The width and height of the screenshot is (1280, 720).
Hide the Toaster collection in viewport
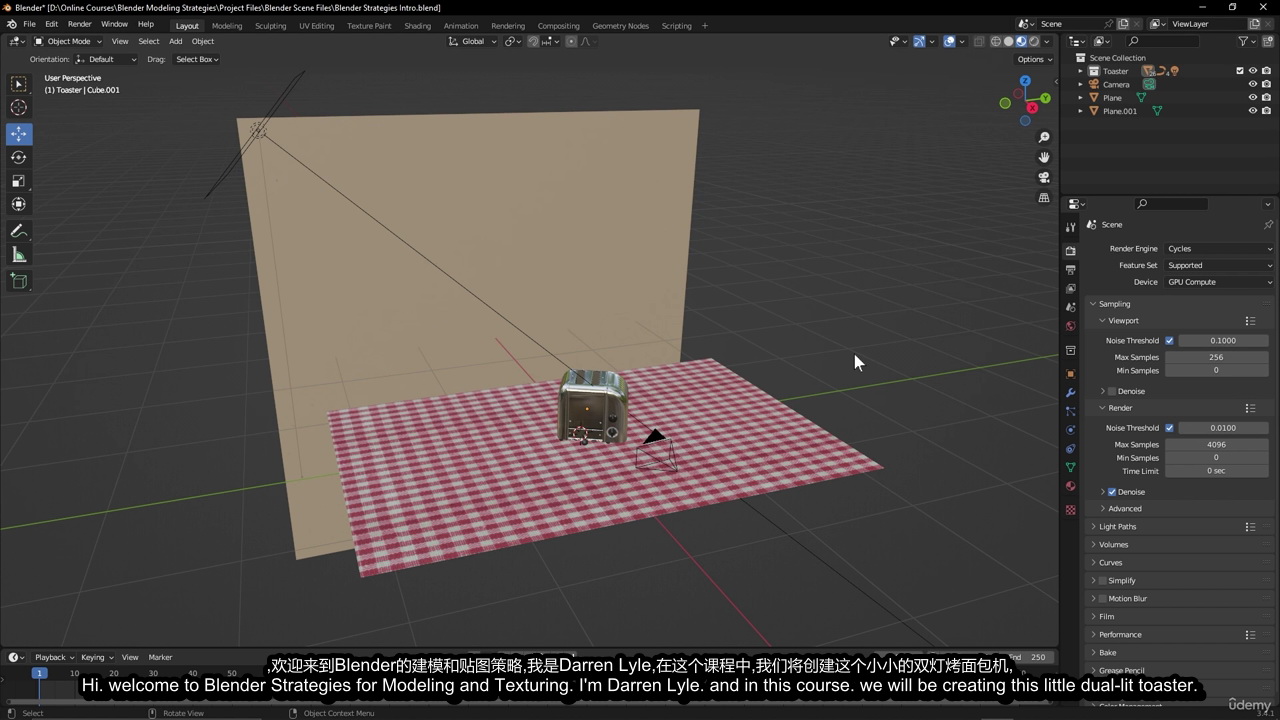pos(1252,71)
